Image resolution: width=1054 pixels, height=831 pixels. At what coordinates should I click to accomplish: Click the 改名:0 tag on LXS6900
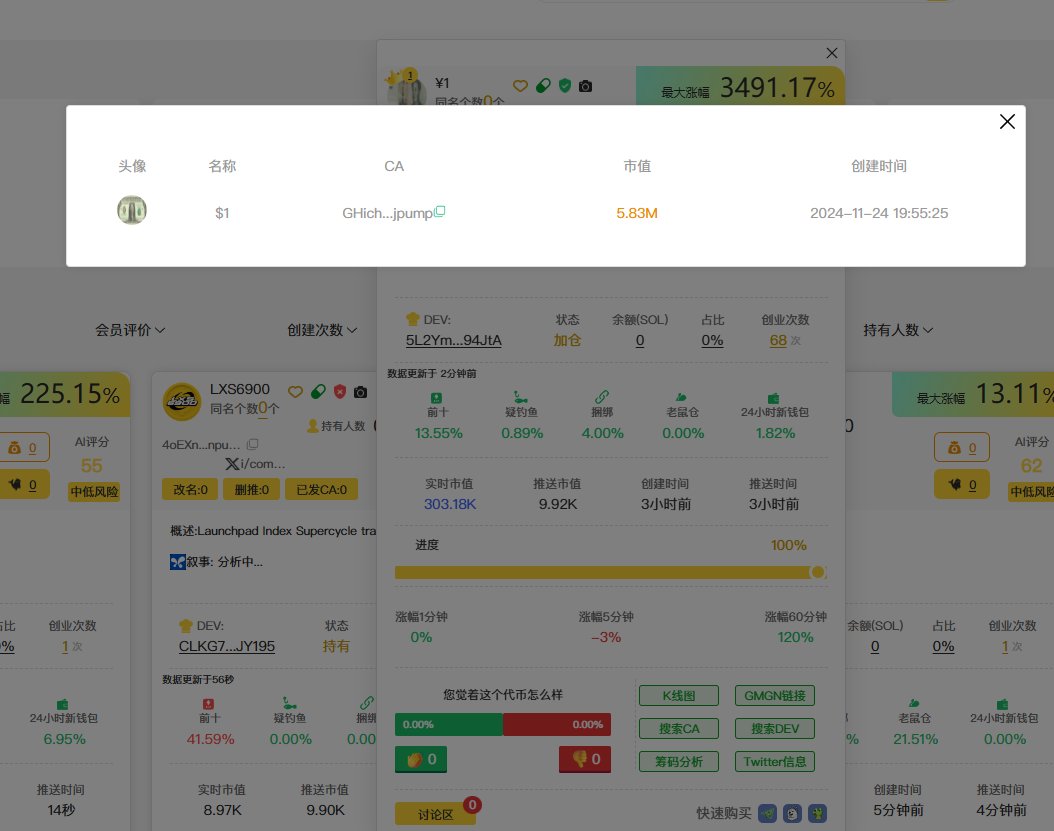[x=190, y=489]
